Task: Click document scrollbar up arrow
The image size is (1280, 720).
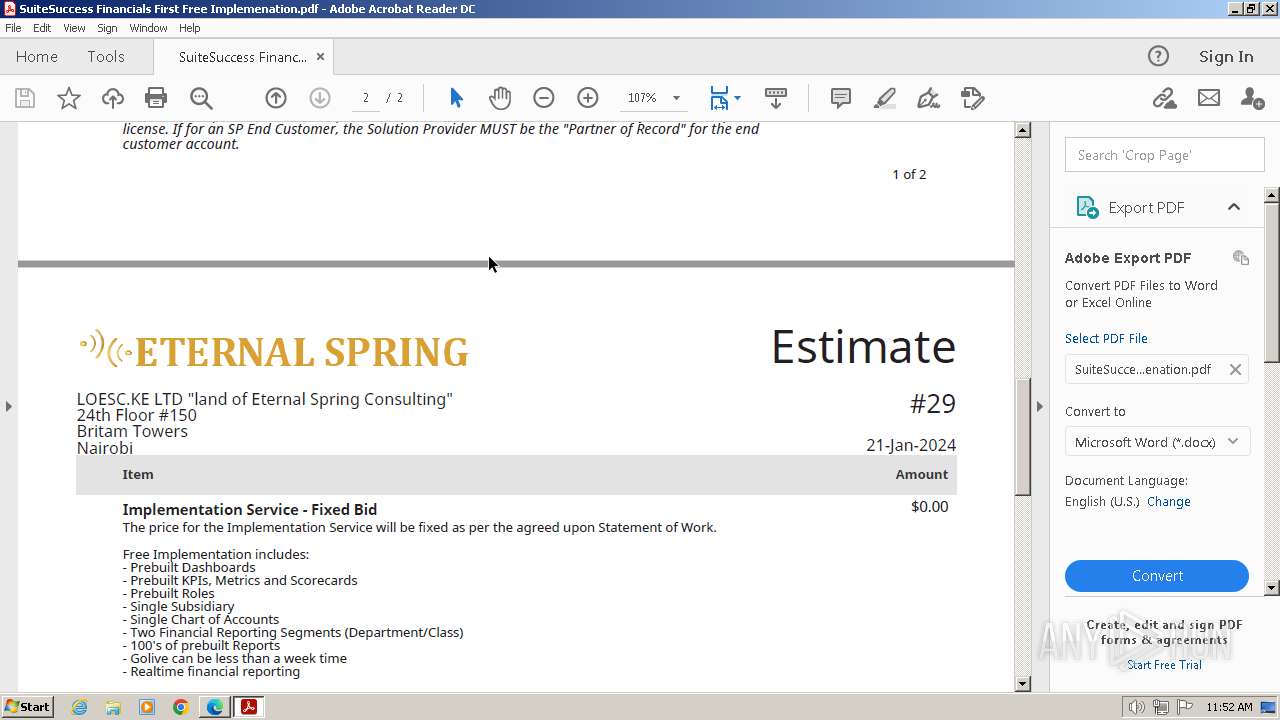Action: point(1022,130)
